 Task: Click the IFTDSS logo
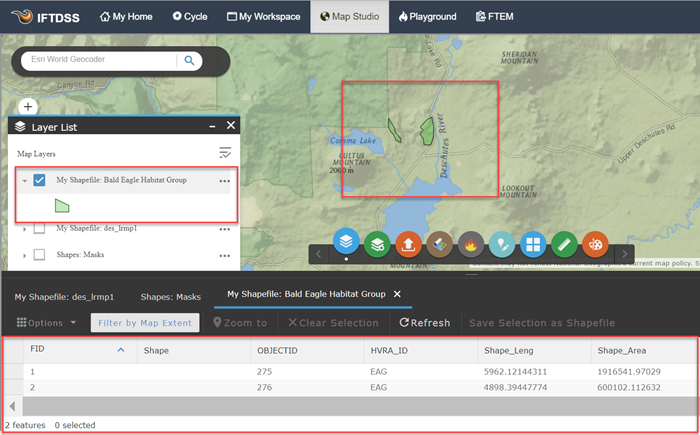pos(45,17)
